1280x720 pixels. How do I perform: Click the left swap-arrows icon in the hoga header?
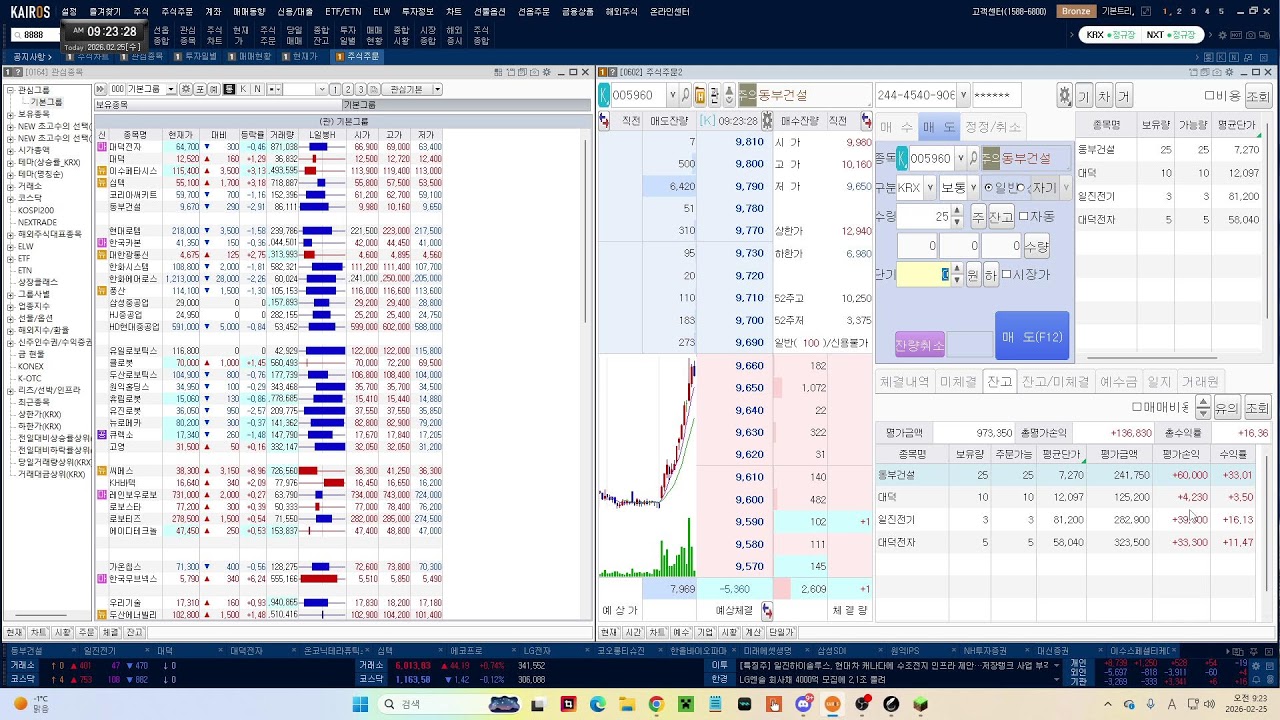point(604,120)
